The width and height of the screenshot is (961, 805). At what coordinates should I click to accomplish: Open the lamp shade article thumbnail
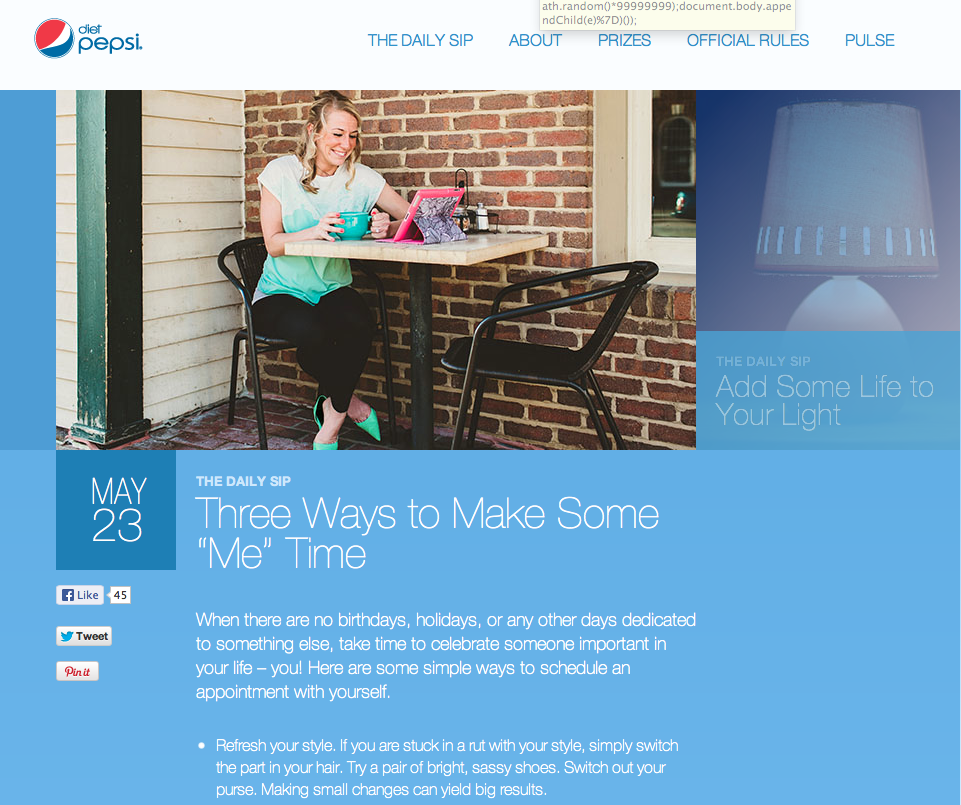pos(828,210)
